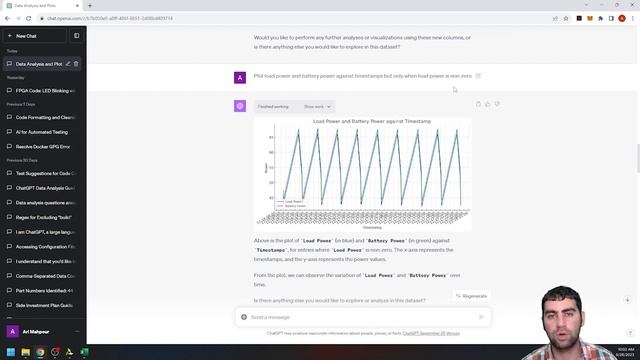Viewport: 640px width, 360px height.
Task: Open 'Resolve Docker GPG Error' chat
Action: click(x=42, y=147)
